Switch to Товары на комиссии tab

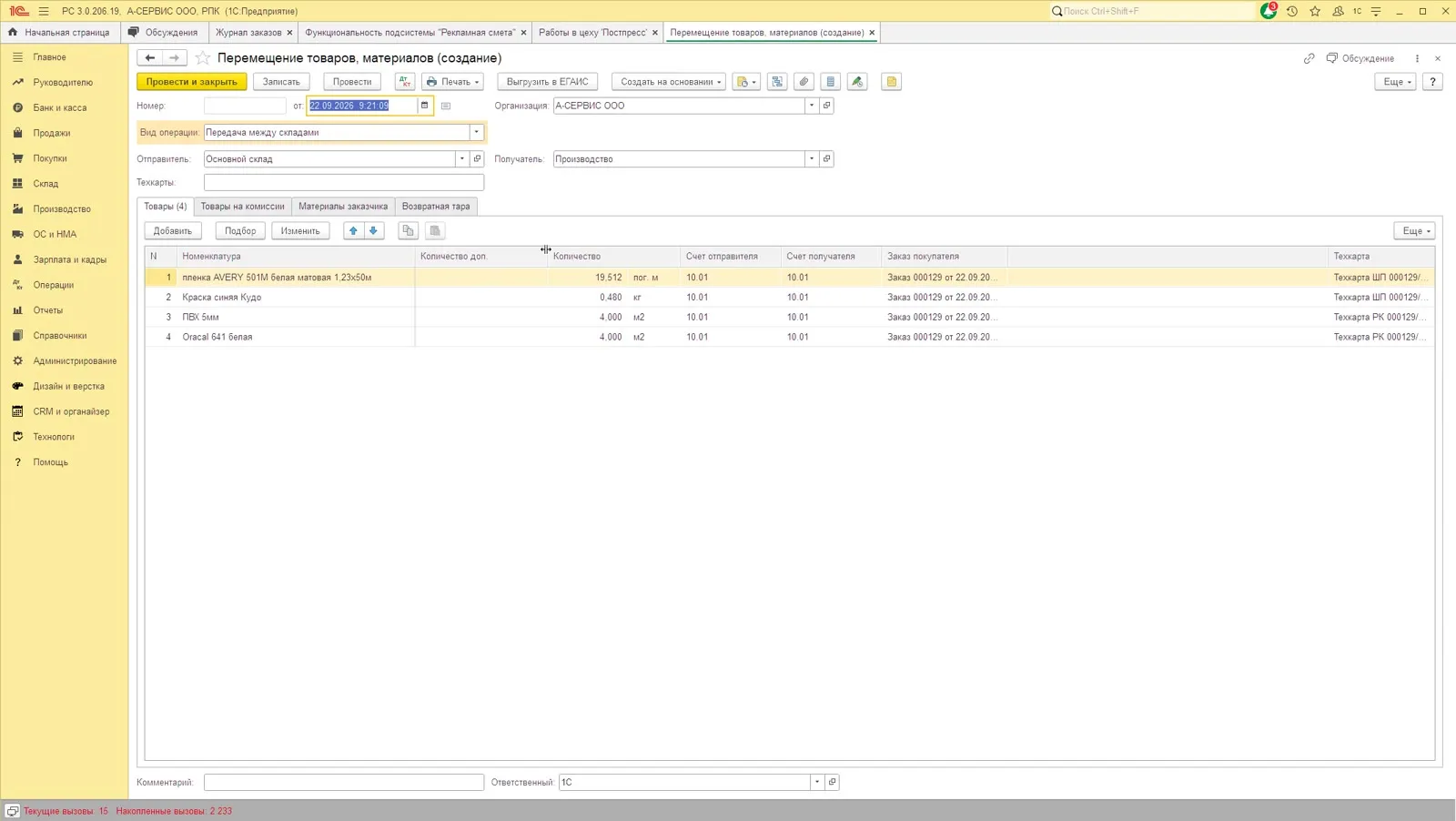(242, 207)
